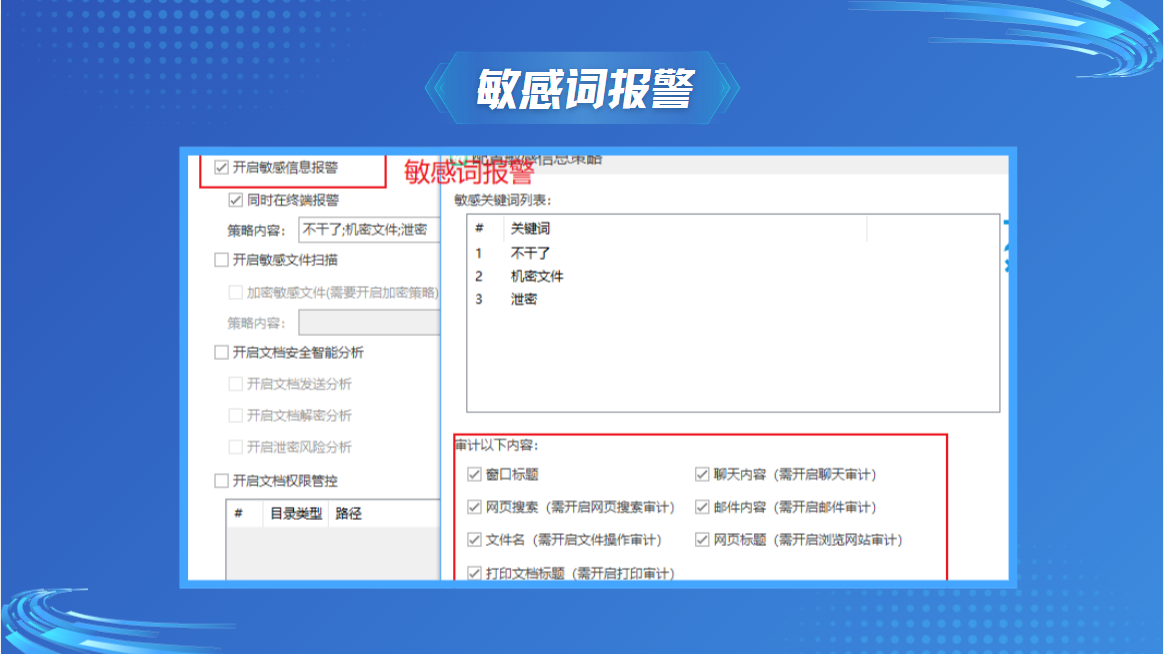Toggle 网页标题 audit checkbox
Screen dimensions: 1164x654
tap(702, 540)
